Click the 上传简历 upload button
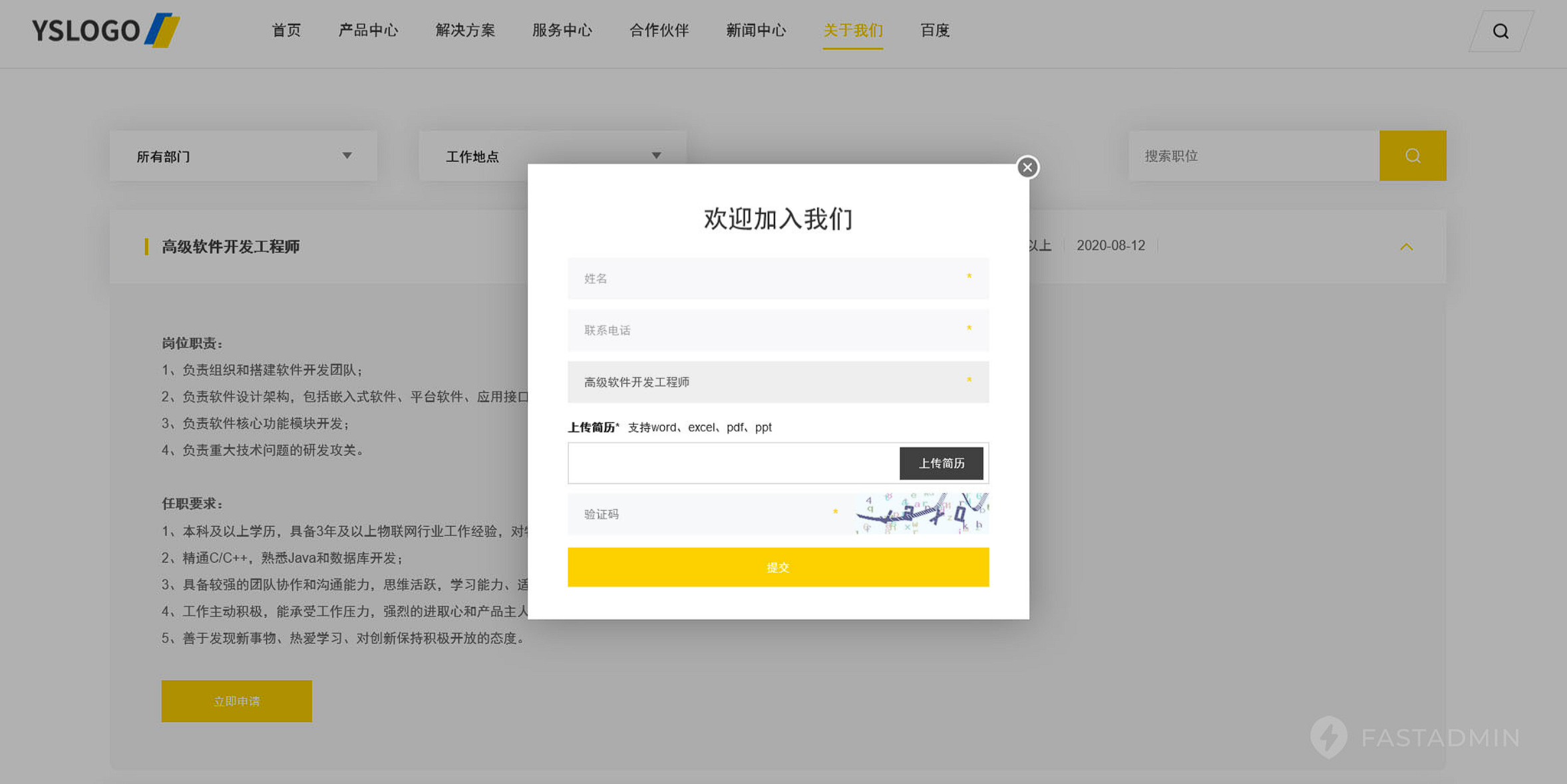1567x784 pixels. pyautogui.click(x=942, y=463)
